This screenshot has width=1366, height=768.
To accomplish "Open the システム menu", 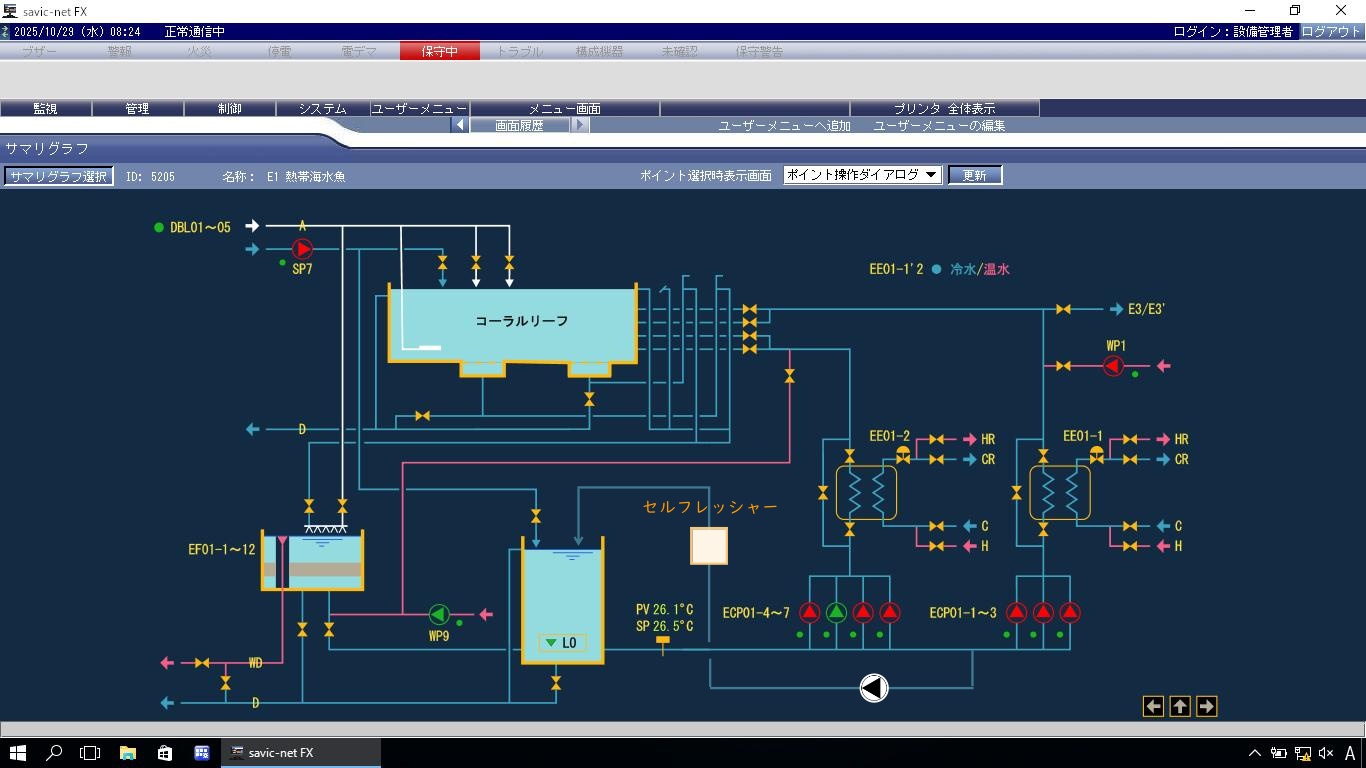I will pyautogui.click(x=322, y=108).
